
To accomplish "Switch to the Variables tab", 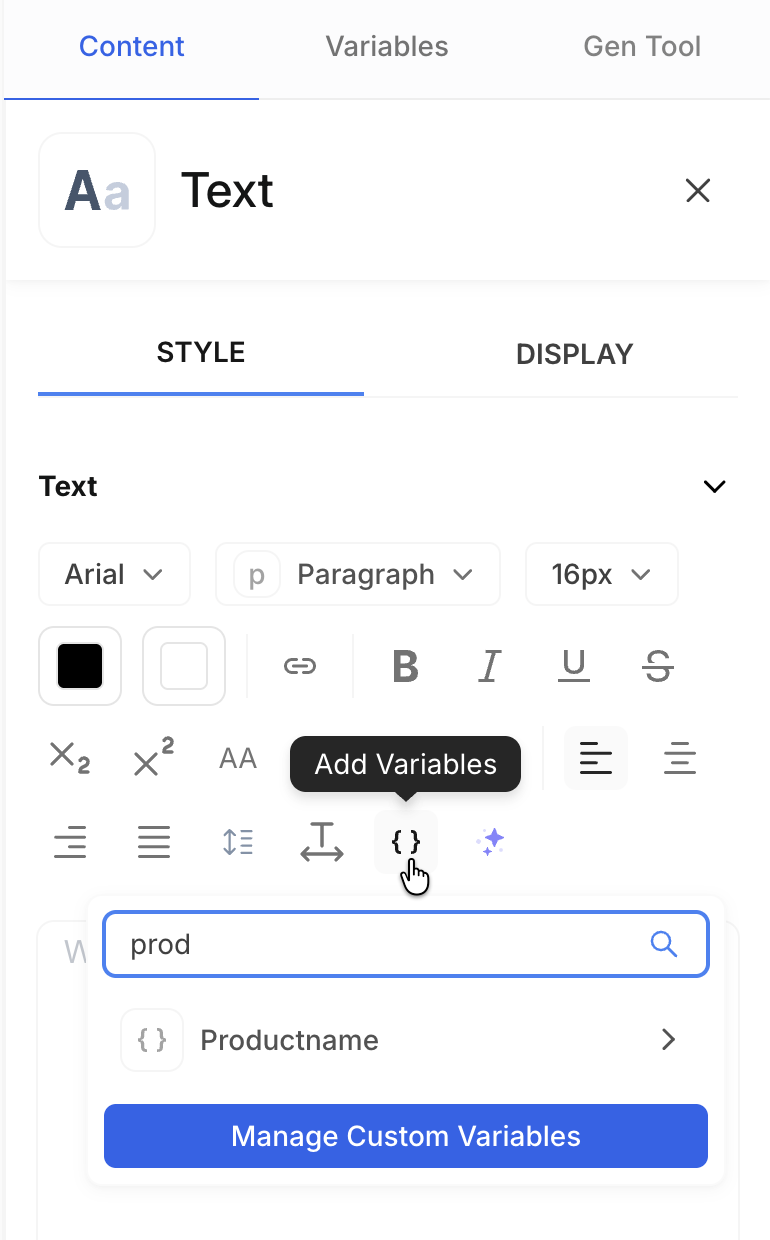I will (x=387, y=47).
